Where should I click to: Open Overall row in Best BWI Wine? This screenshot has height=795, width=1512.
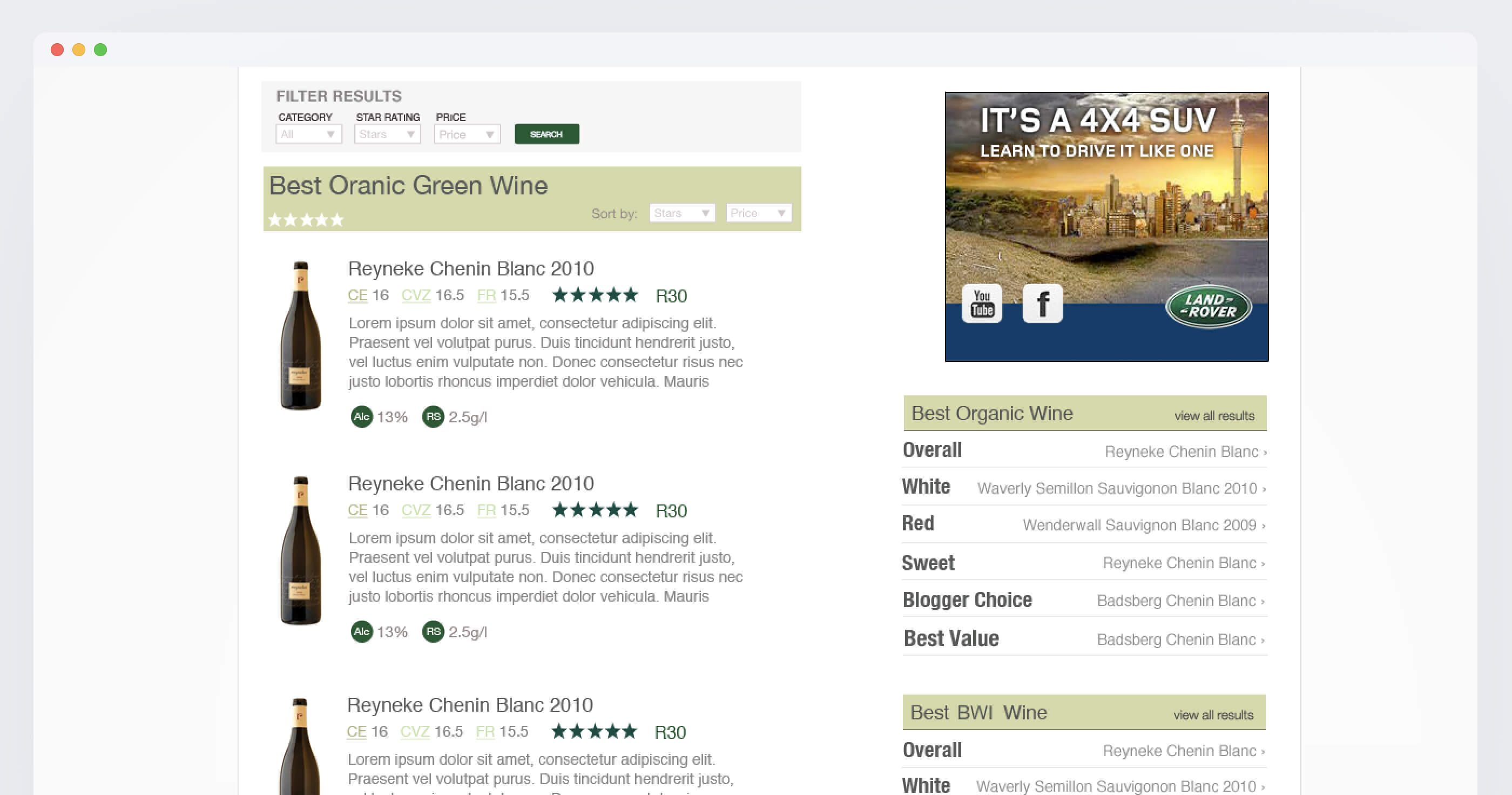click(1085, 750)
